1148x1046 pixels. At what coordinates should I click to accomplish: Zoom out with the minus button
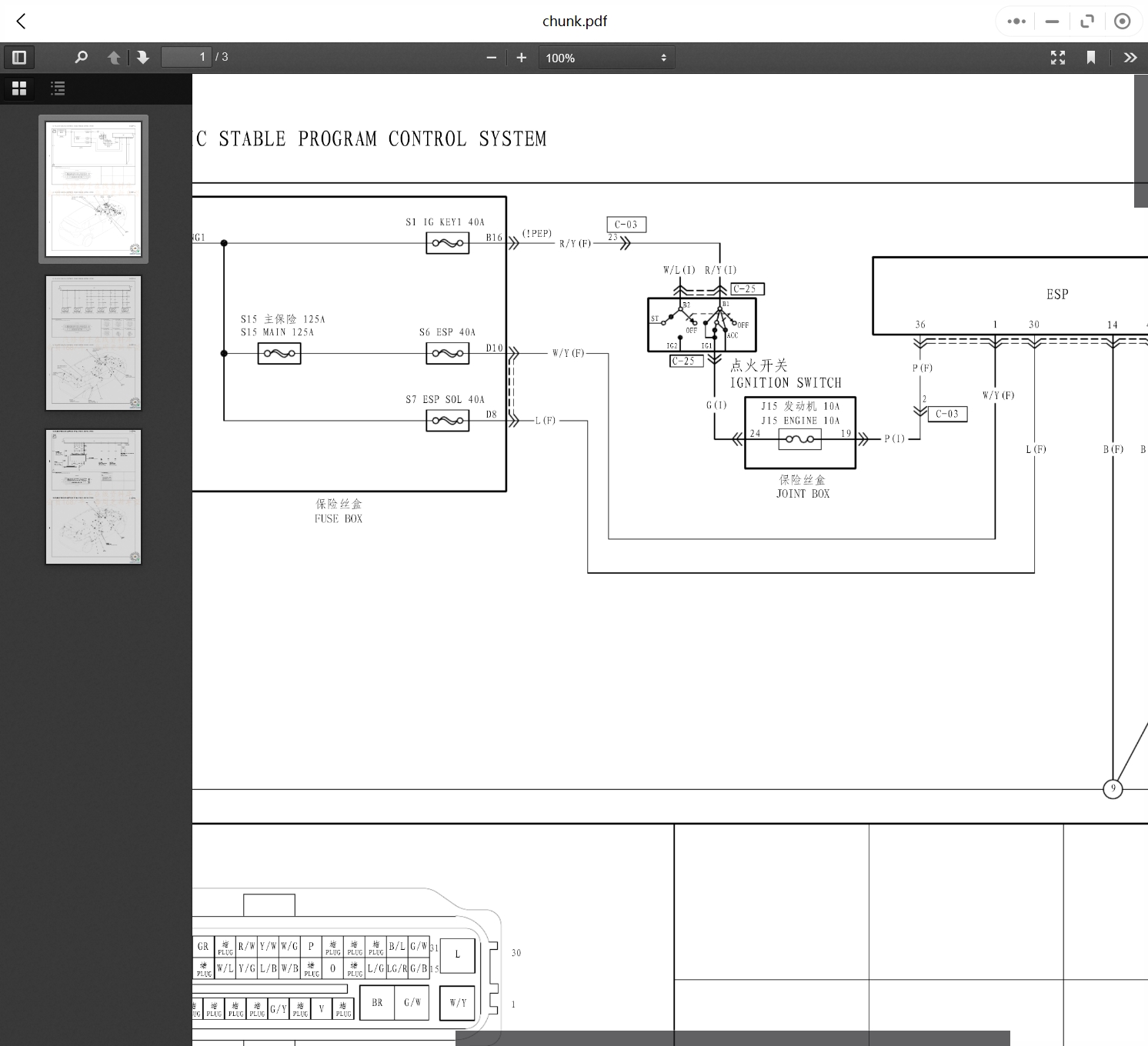tap(491, 58)
